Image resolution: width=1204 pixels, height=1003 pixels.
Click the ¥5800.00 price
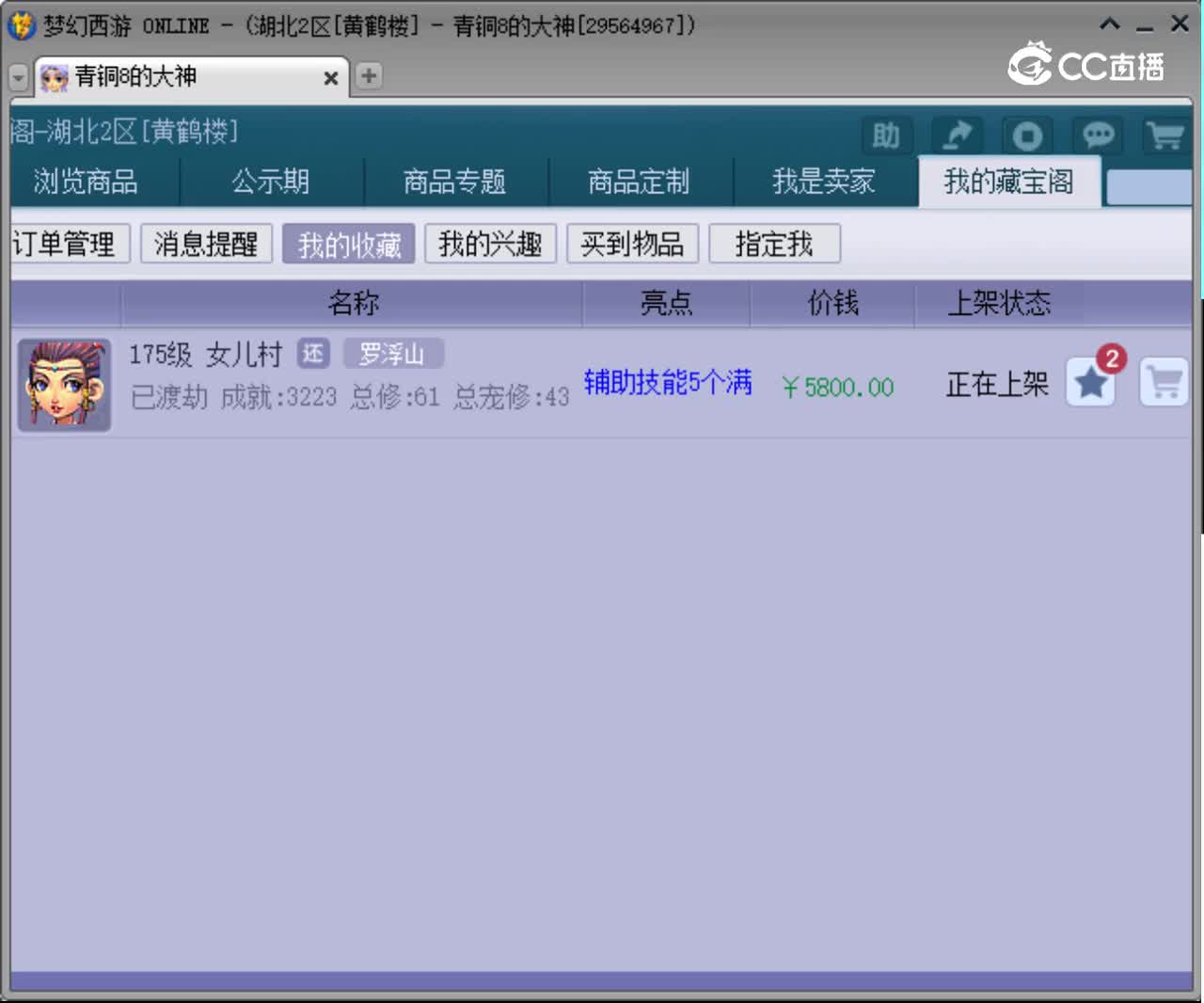pyautogui.click(x=837, y=387)
